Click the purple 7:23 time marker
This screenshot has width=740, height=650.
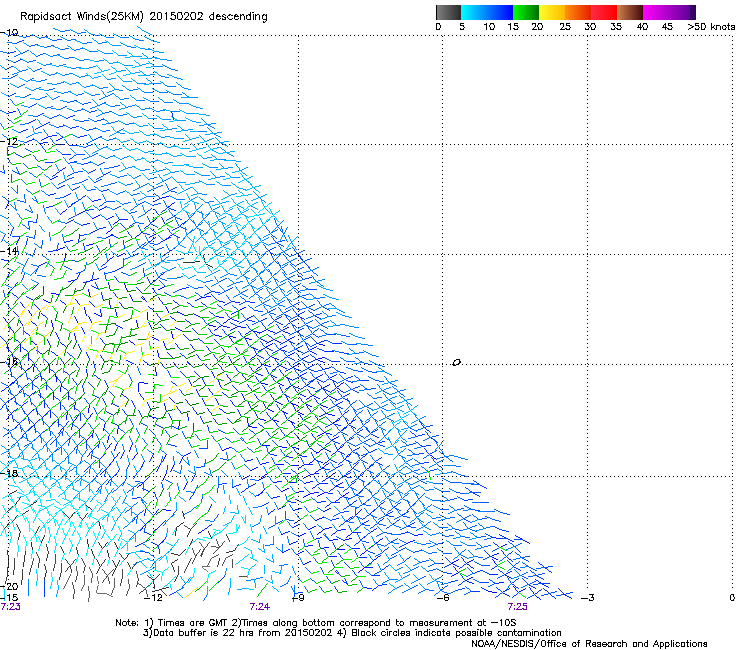(10, 607)
